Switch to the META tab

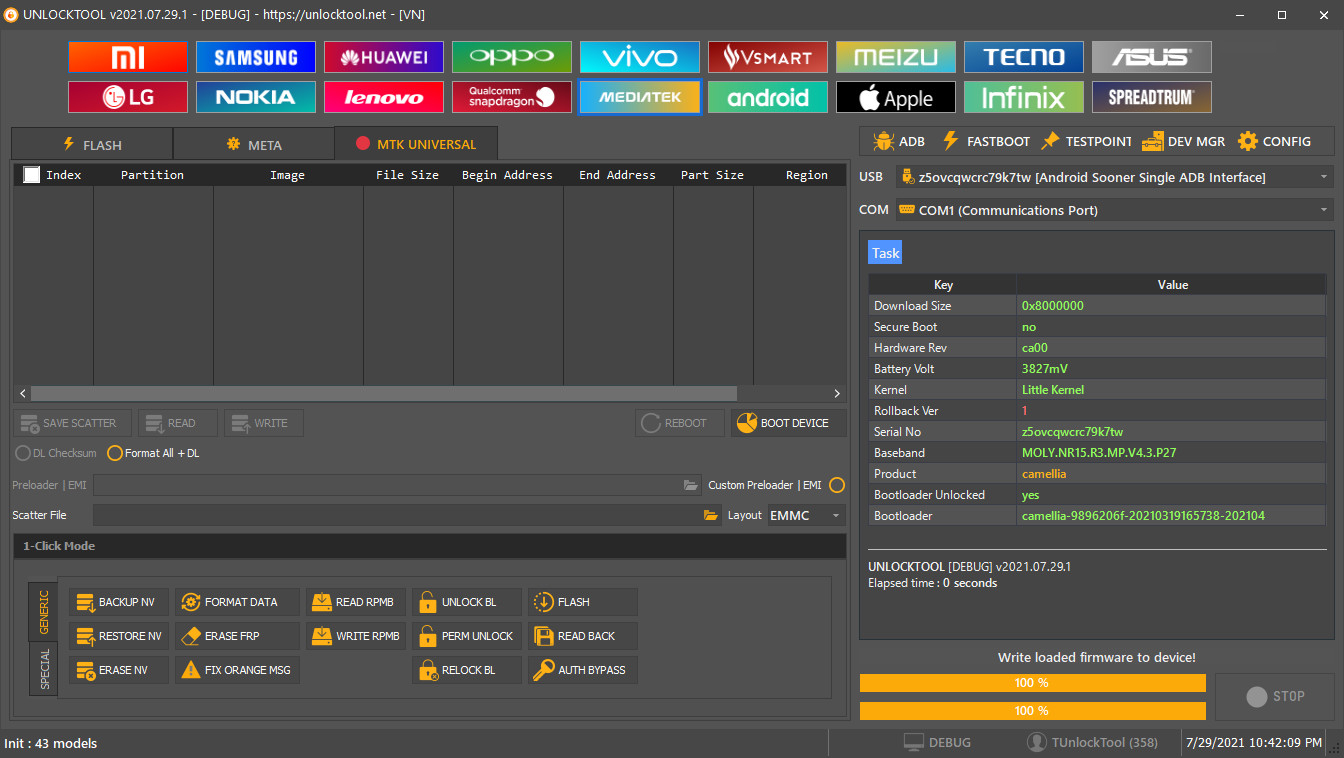(x=254, y=144)
